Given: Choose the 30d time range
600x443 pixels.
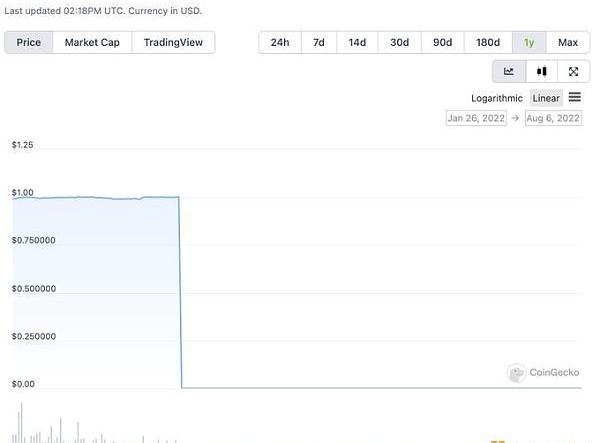Looking at the screenshot, I should [399, 42].
